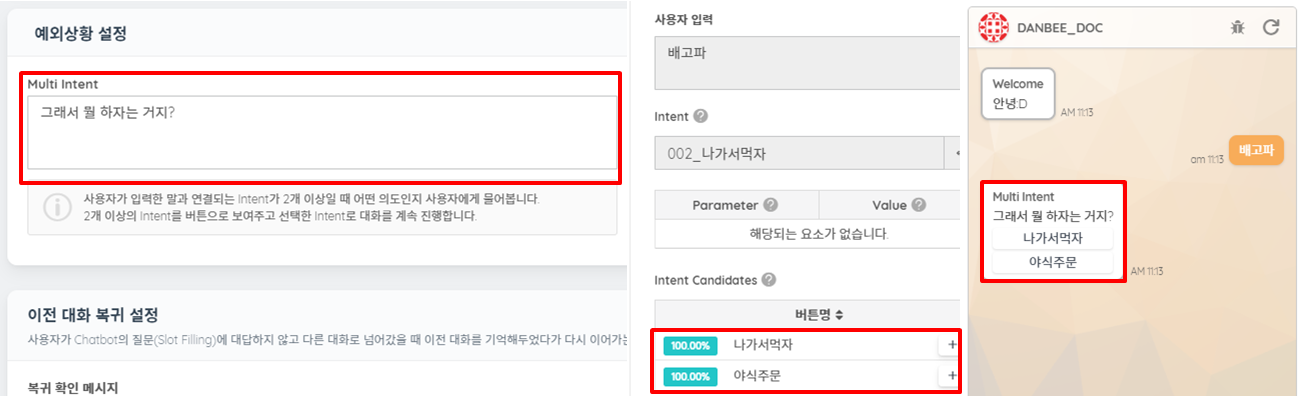Click the bug debug icon in chat header

(x=1237, y=28)
